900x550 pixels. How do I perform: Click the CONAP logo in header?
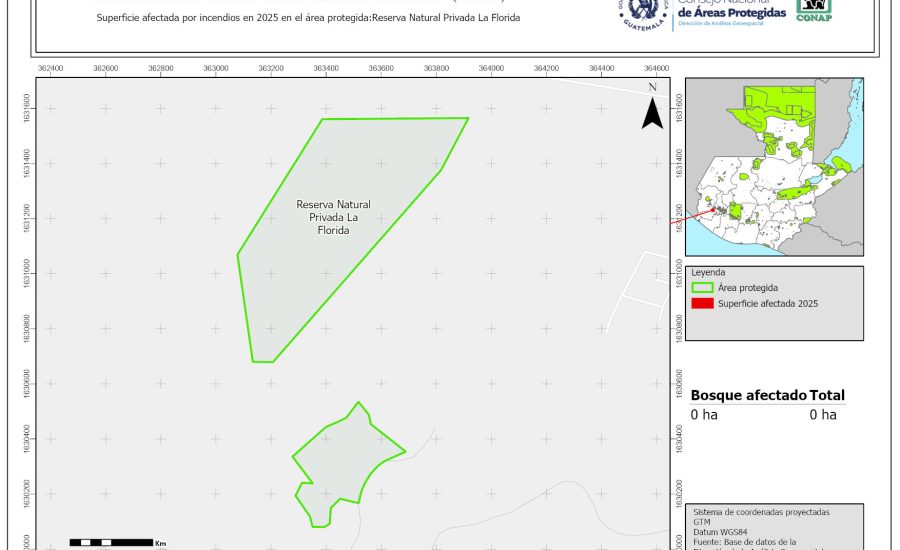pyautogui.click(x=813, y=10)
